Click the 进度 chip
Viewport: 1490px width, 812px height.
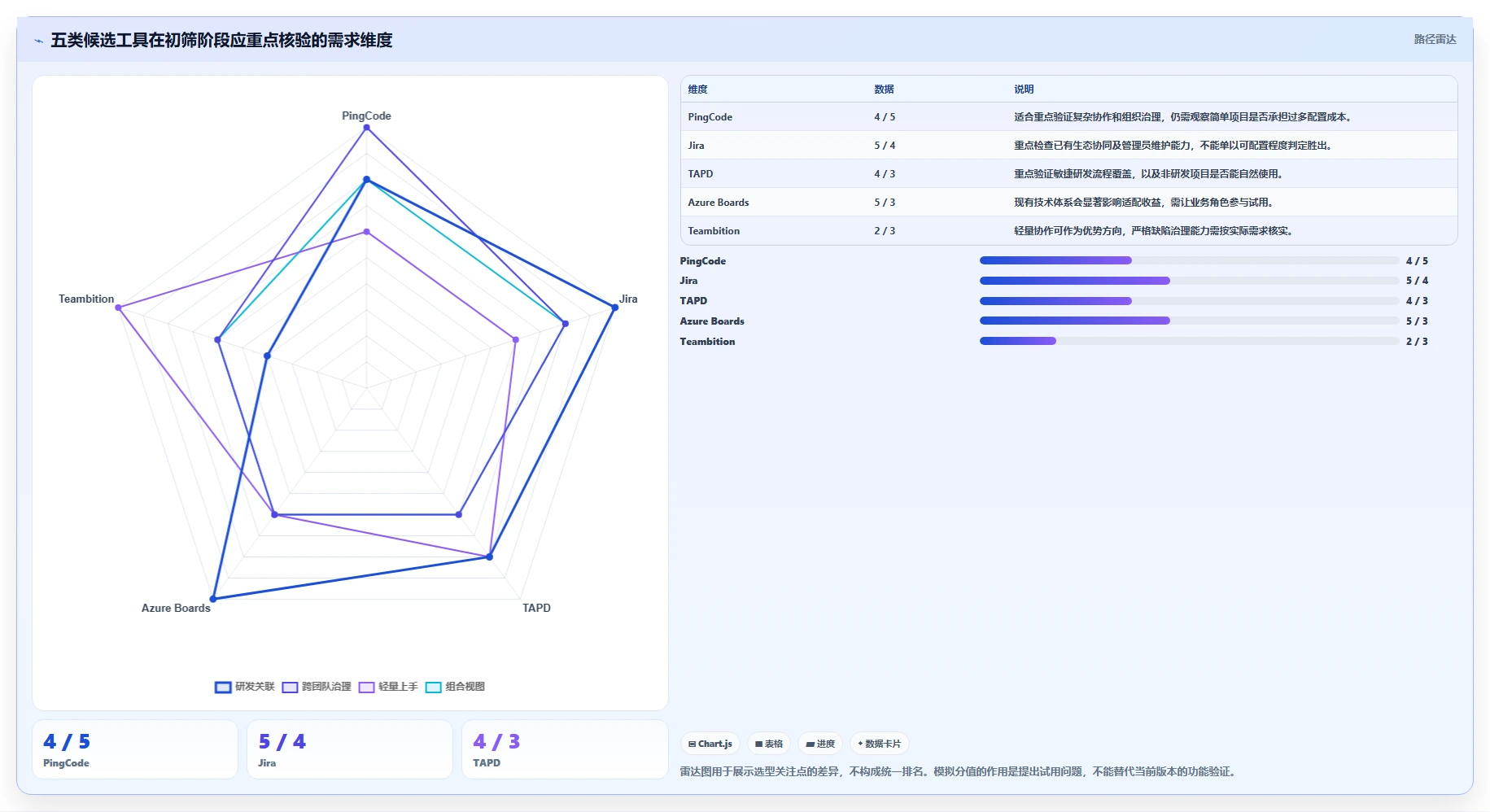[x=820, y=744]
